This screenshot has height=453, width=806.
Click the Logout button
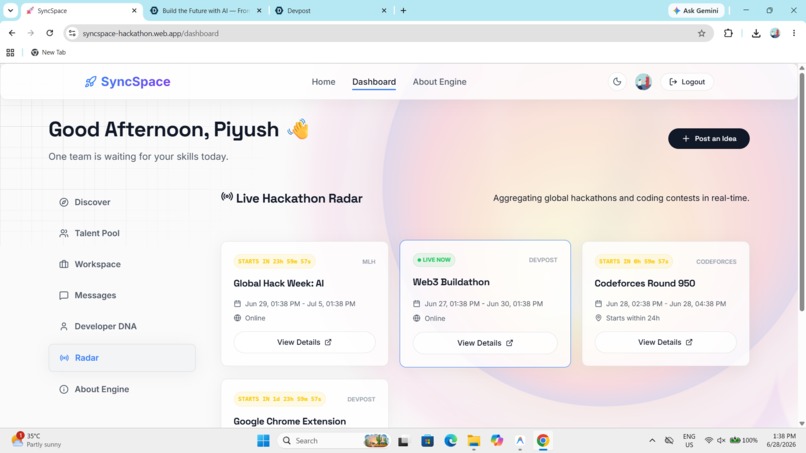(687, 82)
